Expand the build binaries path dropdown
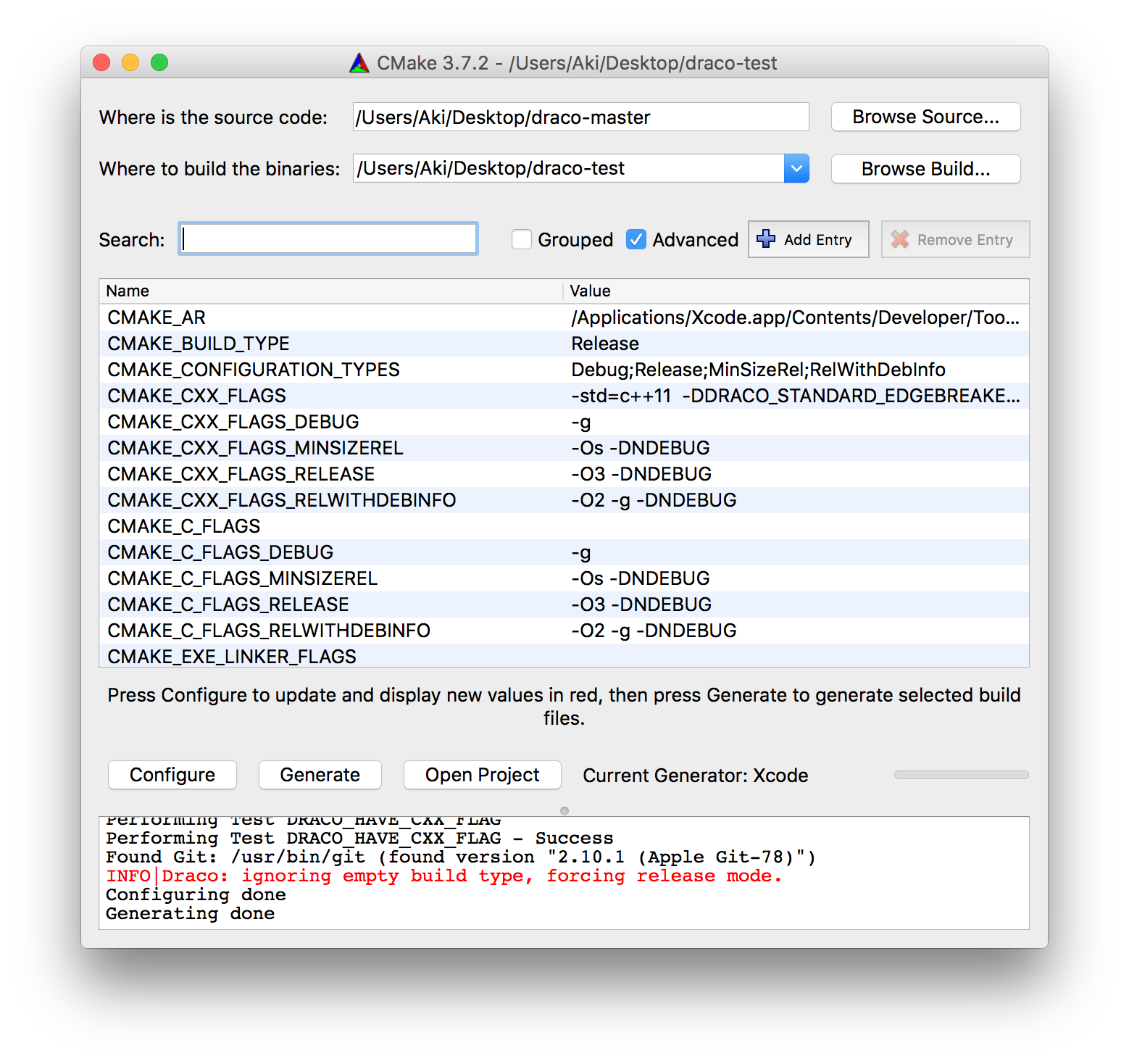This screenshot has height=1064, width=1129. pos(796,169)
